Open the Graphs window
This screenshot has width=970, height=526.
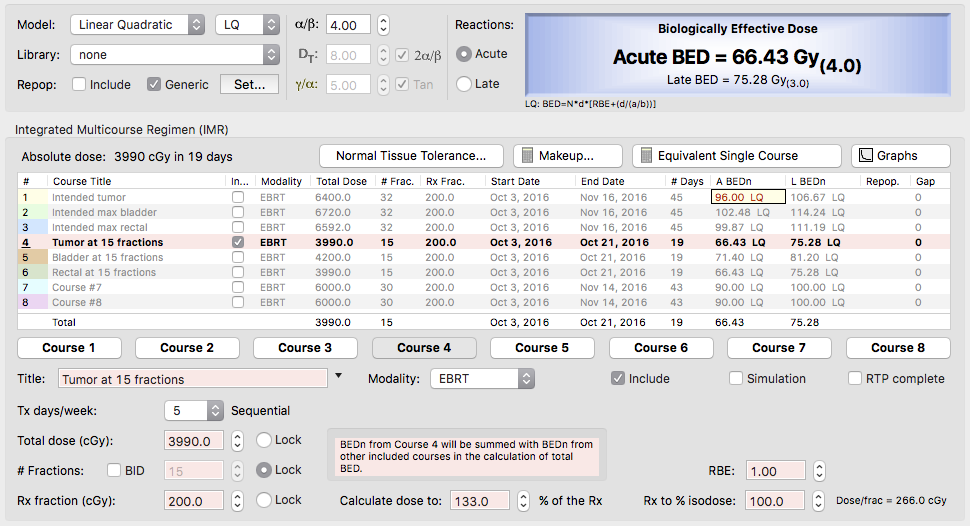pyautogui.click(x=900, y=156)
